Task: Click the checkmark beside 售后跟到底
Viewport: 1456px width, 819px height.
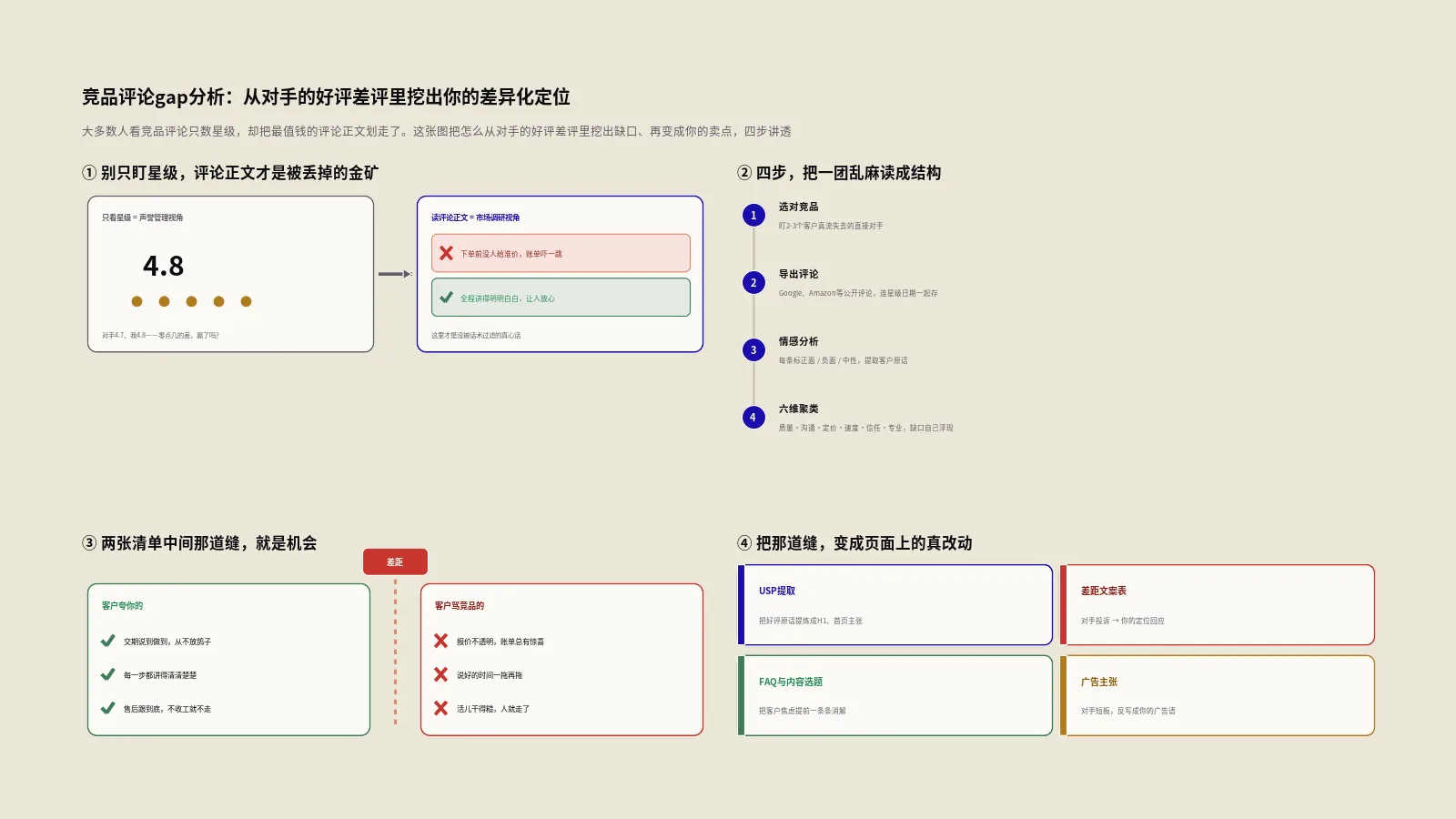Action: coord(107,708)
